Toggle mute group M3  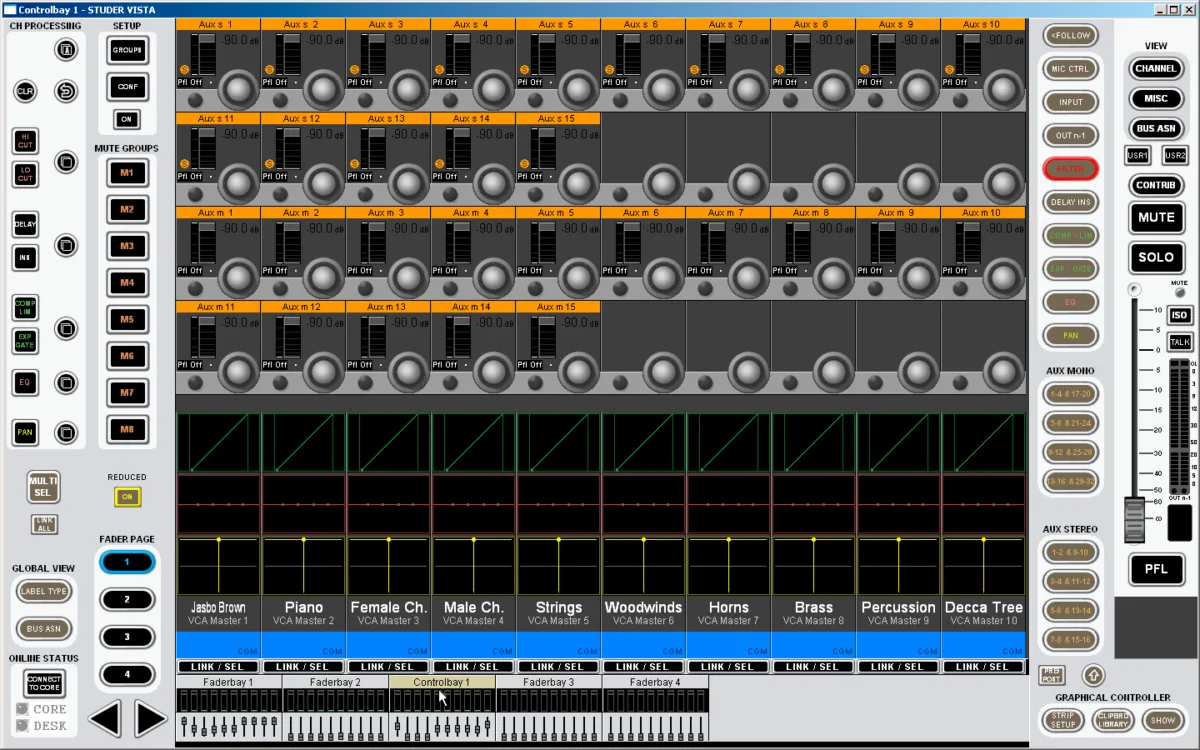click(x=127, y=246)
